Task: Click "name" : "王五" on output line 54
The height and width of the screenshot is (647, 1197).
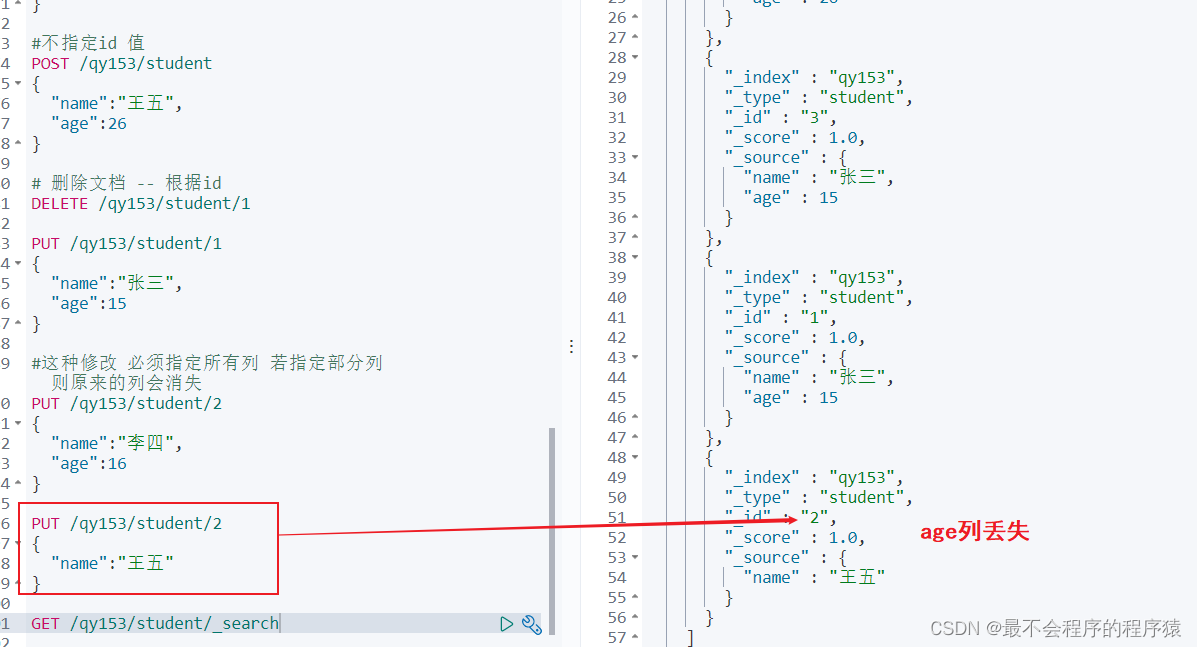Action: click(814, 578)
